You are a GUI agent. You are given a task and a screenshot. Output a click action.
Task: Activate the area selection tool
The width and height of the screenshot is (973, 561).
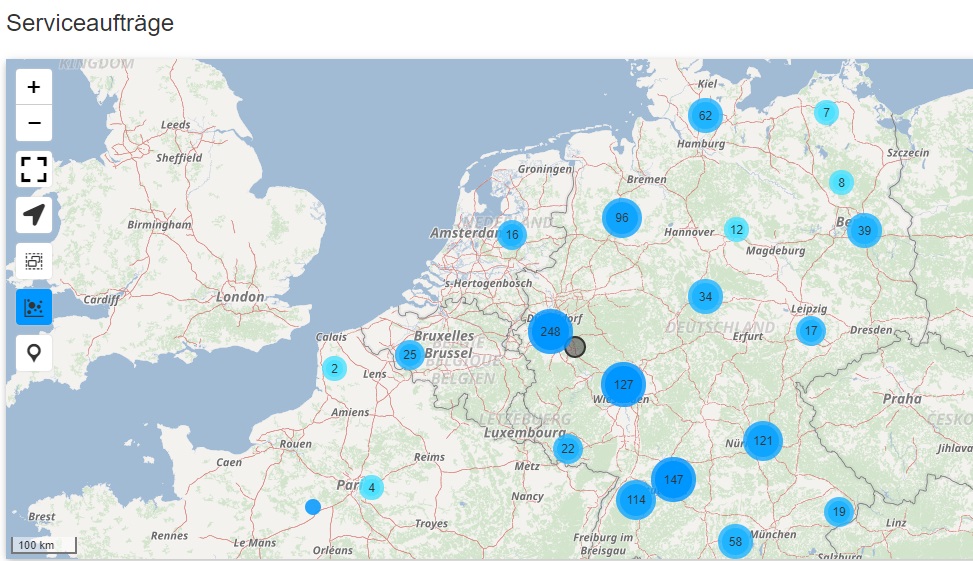tap(34, 261)
